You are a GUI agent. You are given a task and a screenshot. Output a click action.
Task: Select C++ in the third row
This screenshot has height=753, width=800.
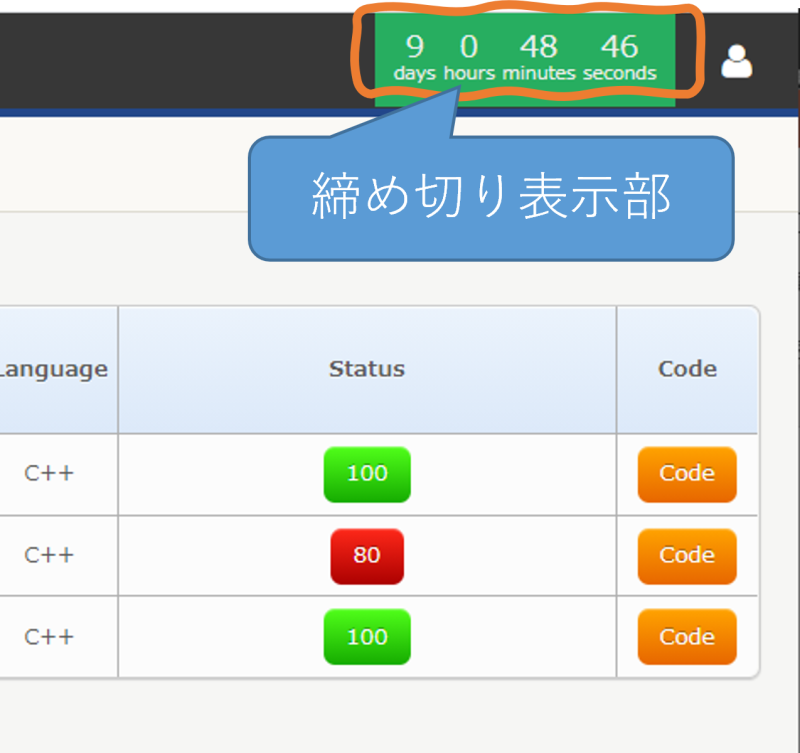(49, 637)
